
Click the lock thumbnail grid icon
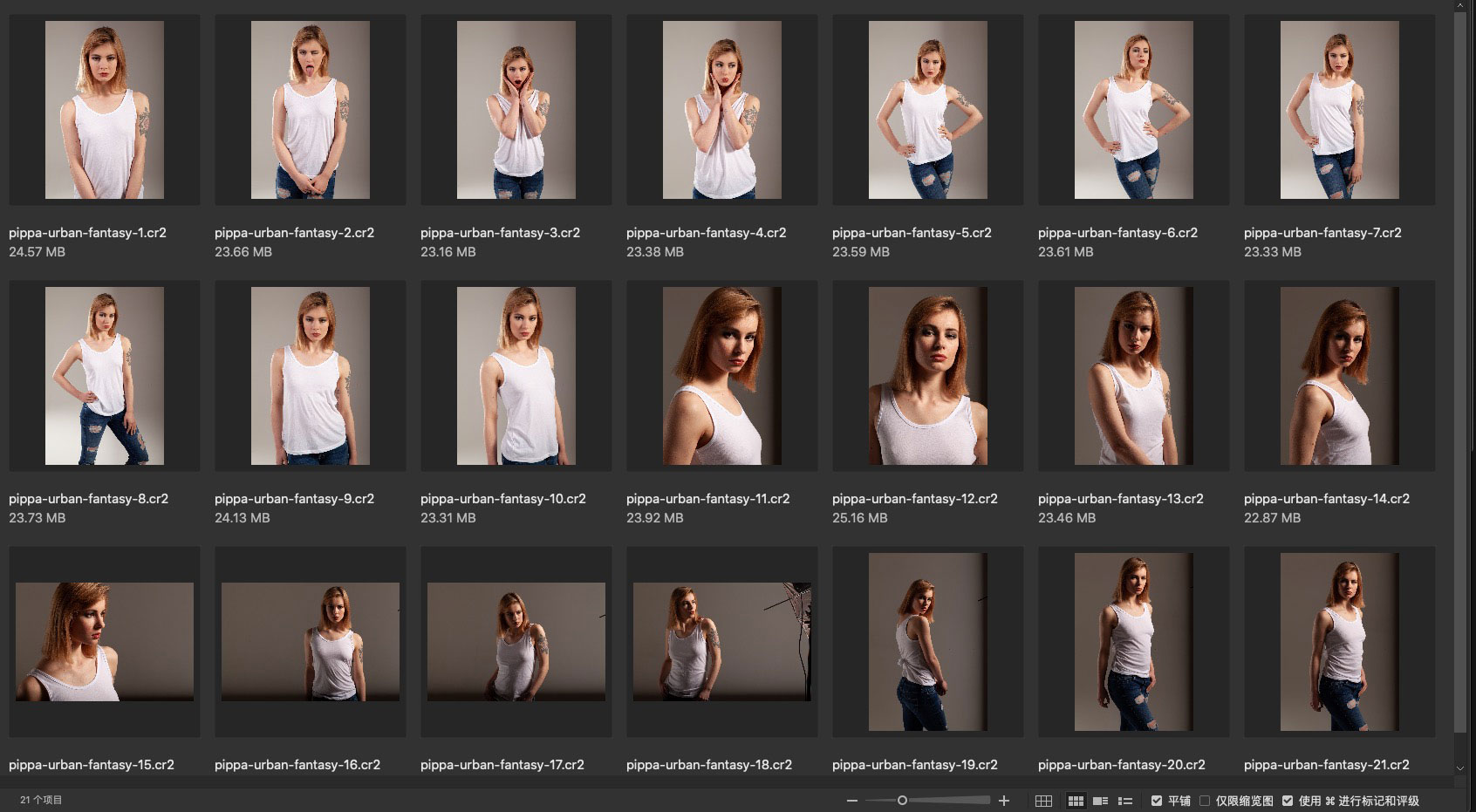(x=1043, y=801)
